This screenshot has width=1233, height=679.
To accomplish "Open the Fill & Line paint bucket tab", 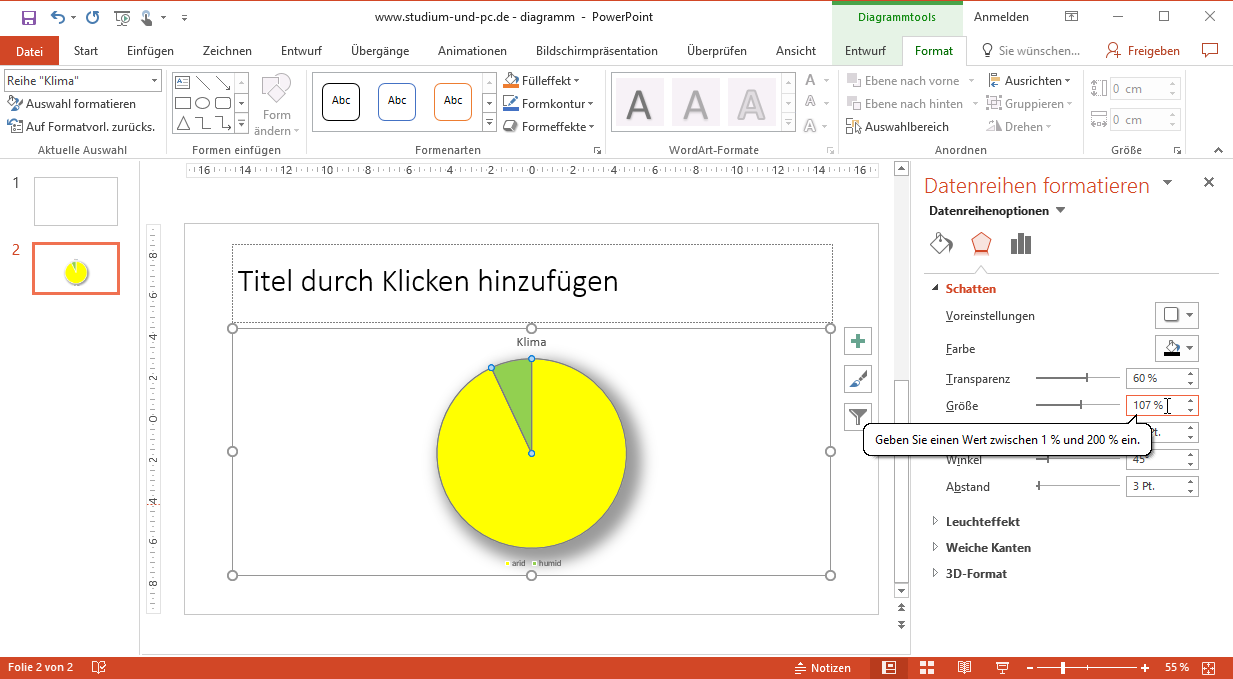I will point(941,244).
